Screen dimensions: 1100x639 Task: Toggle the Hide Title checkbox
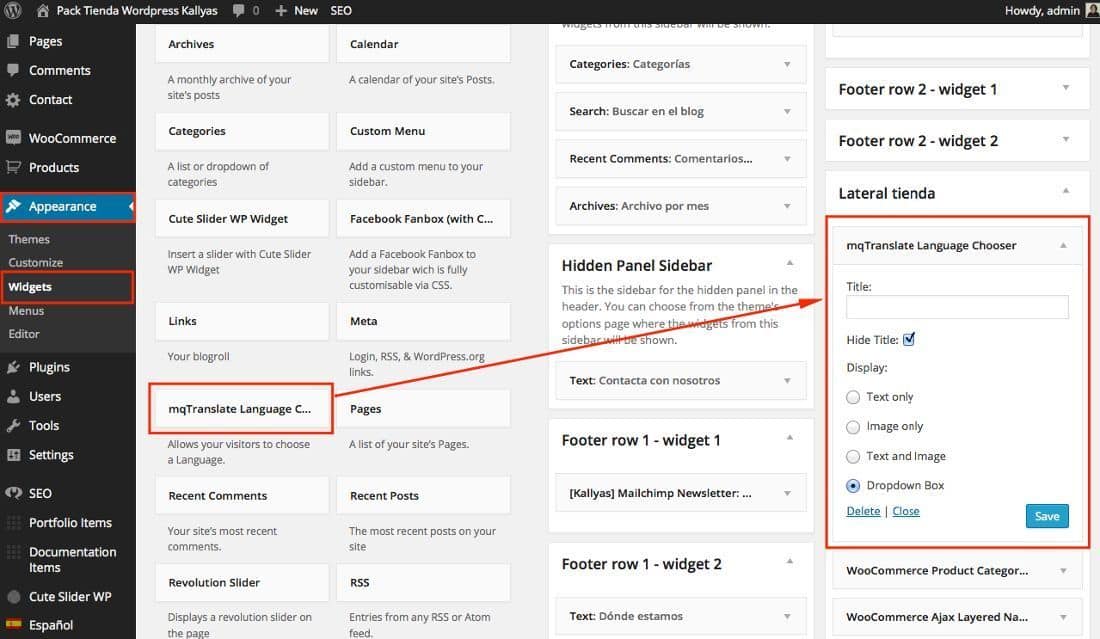pos(909,339)
